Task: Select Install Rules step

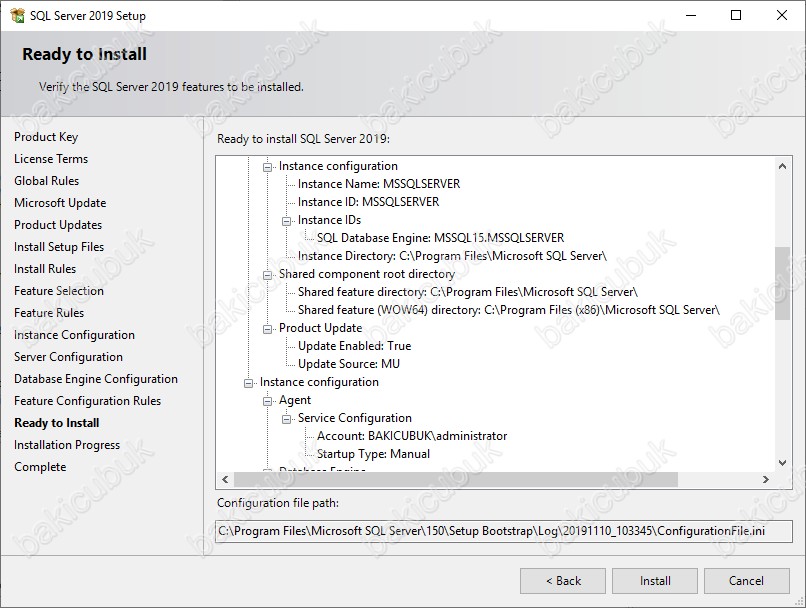Action: tap(45, 269)
